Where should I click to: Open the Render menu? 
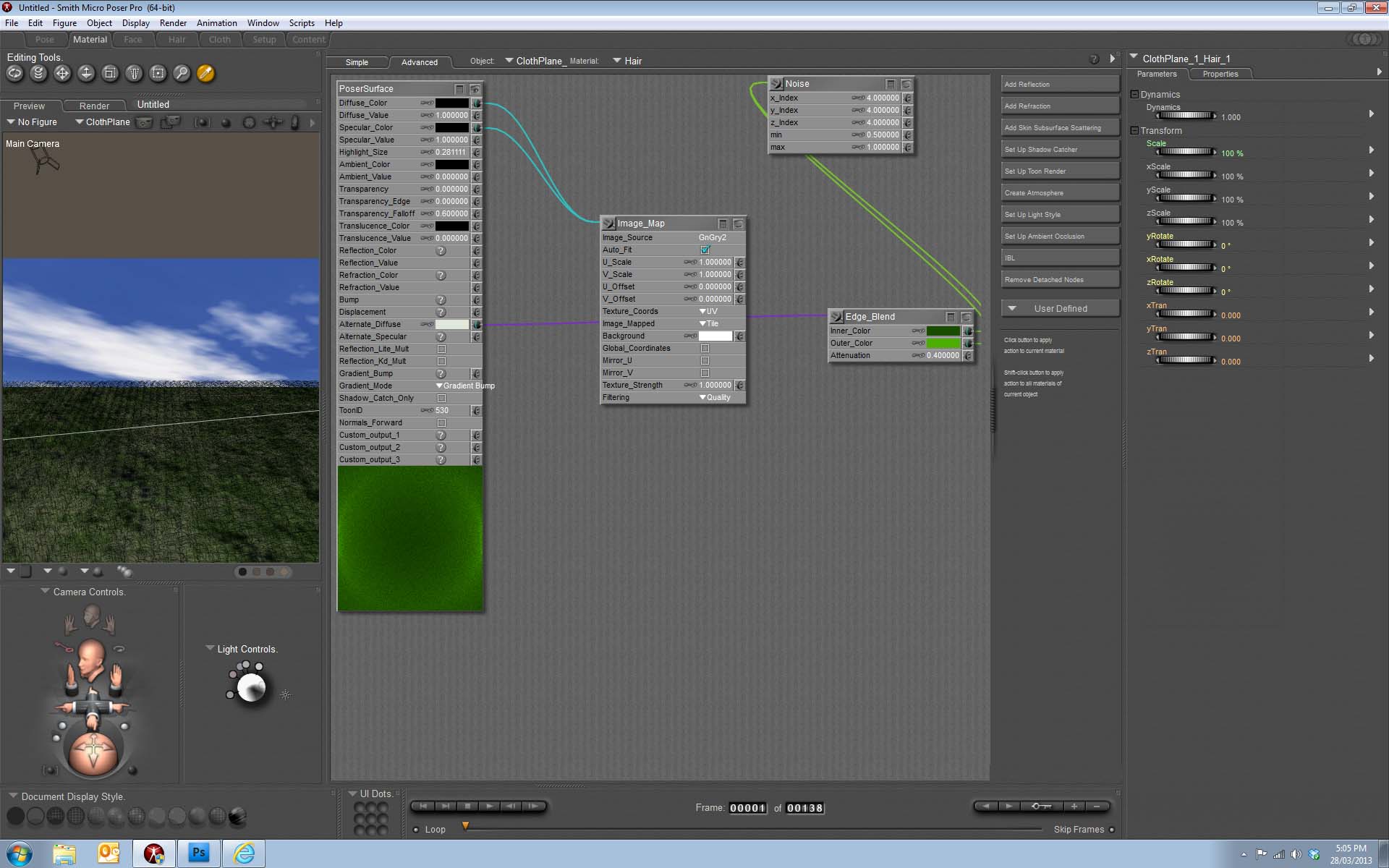[x=173, y=23]
